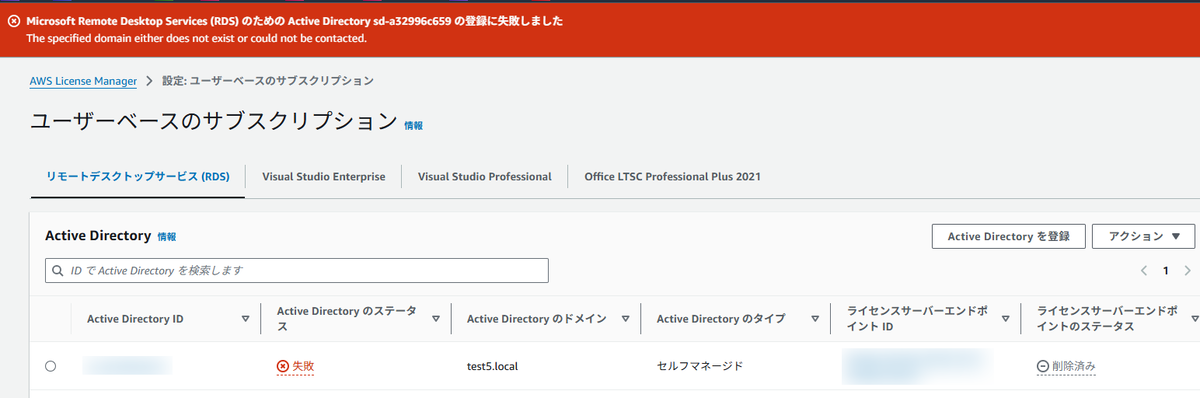Select page 1 in the pagination

tap(1165, 271)
